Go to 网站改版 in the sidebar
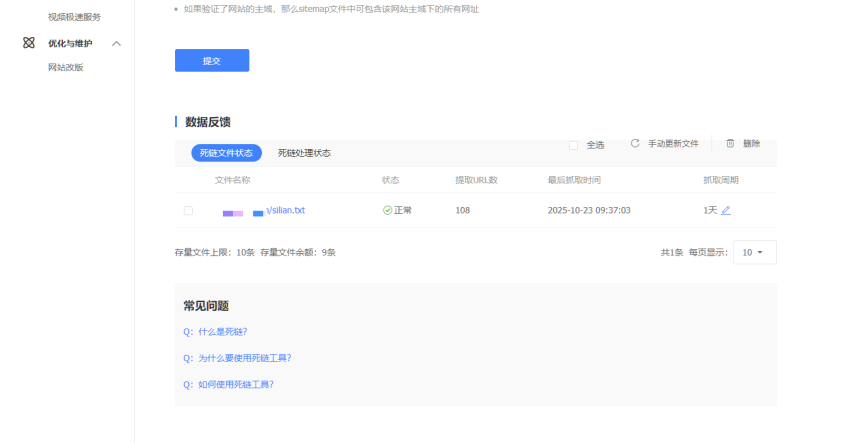The image size is (850, 443). (x=66, y=68)
